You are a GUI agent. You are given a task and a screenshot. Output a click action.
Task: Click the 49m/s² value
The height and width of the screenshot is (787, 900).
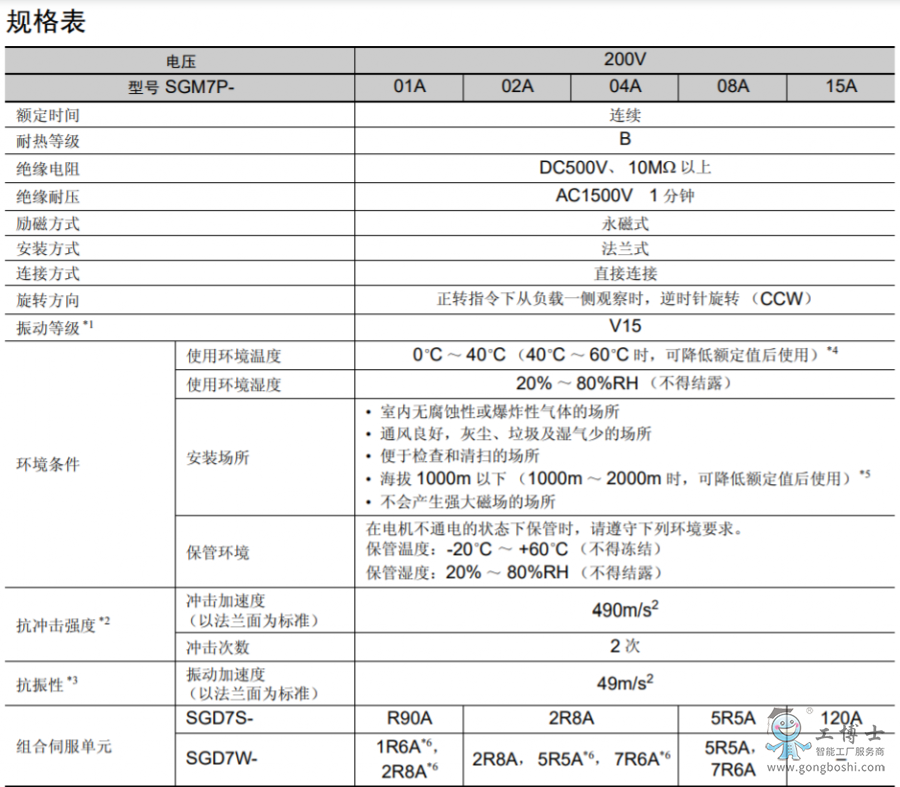625,683
